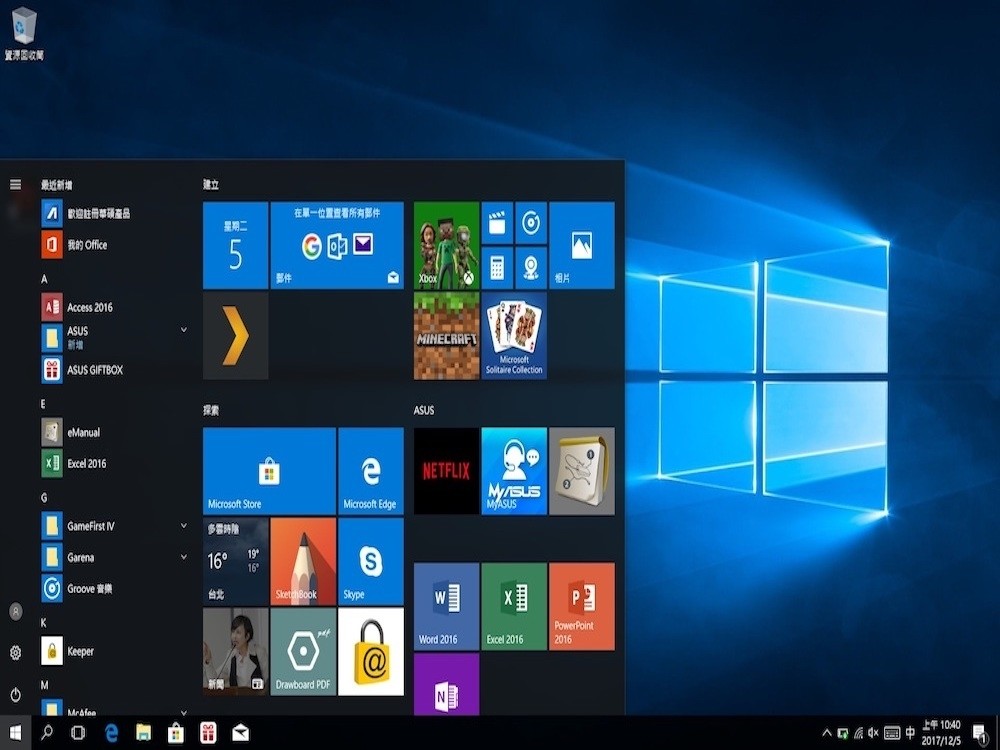Open Access 2016 from the app list
The image size is (1000, 750).
(89, 308)
